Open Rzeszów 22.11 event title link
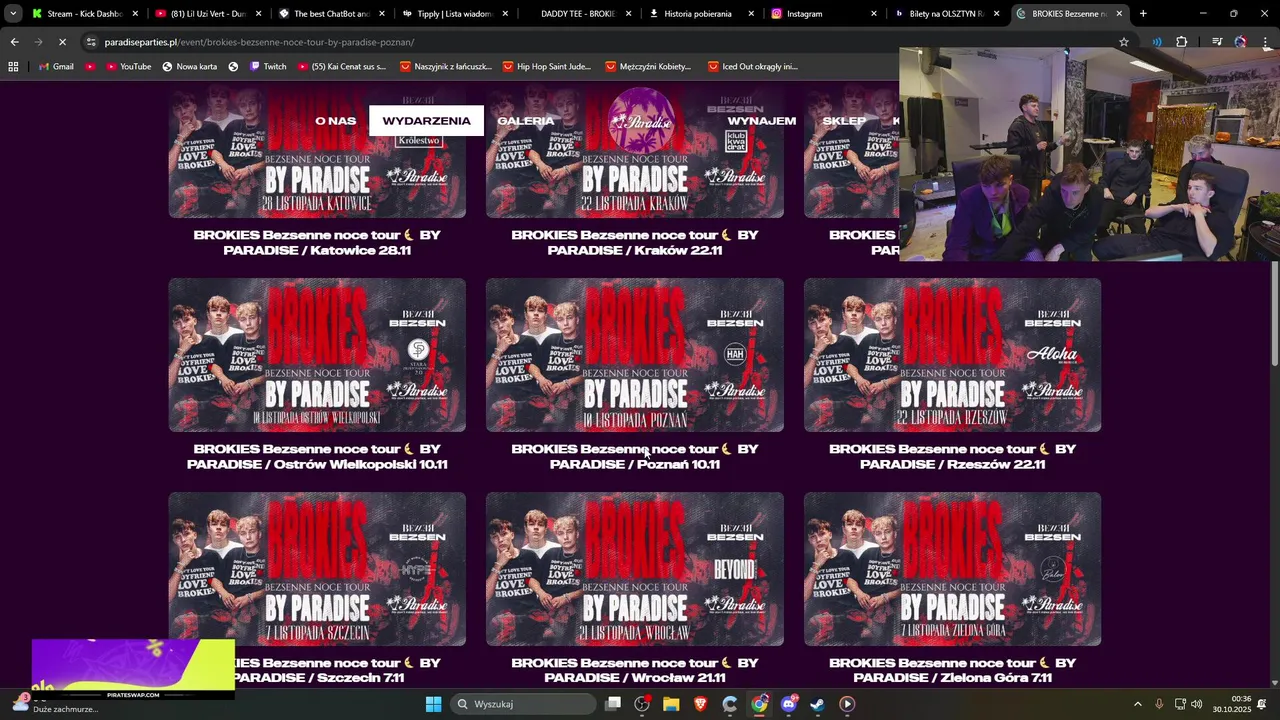1280x720 pixels. (x=953, y=456)
